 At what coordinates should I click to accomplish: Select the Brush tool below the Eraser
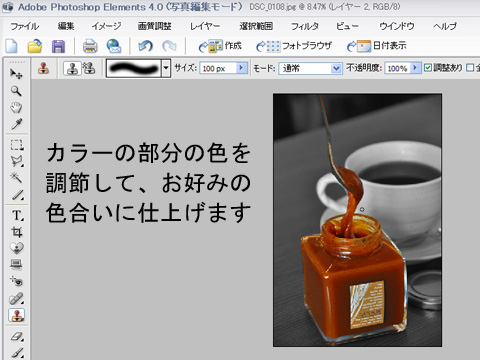pos(16,353)
